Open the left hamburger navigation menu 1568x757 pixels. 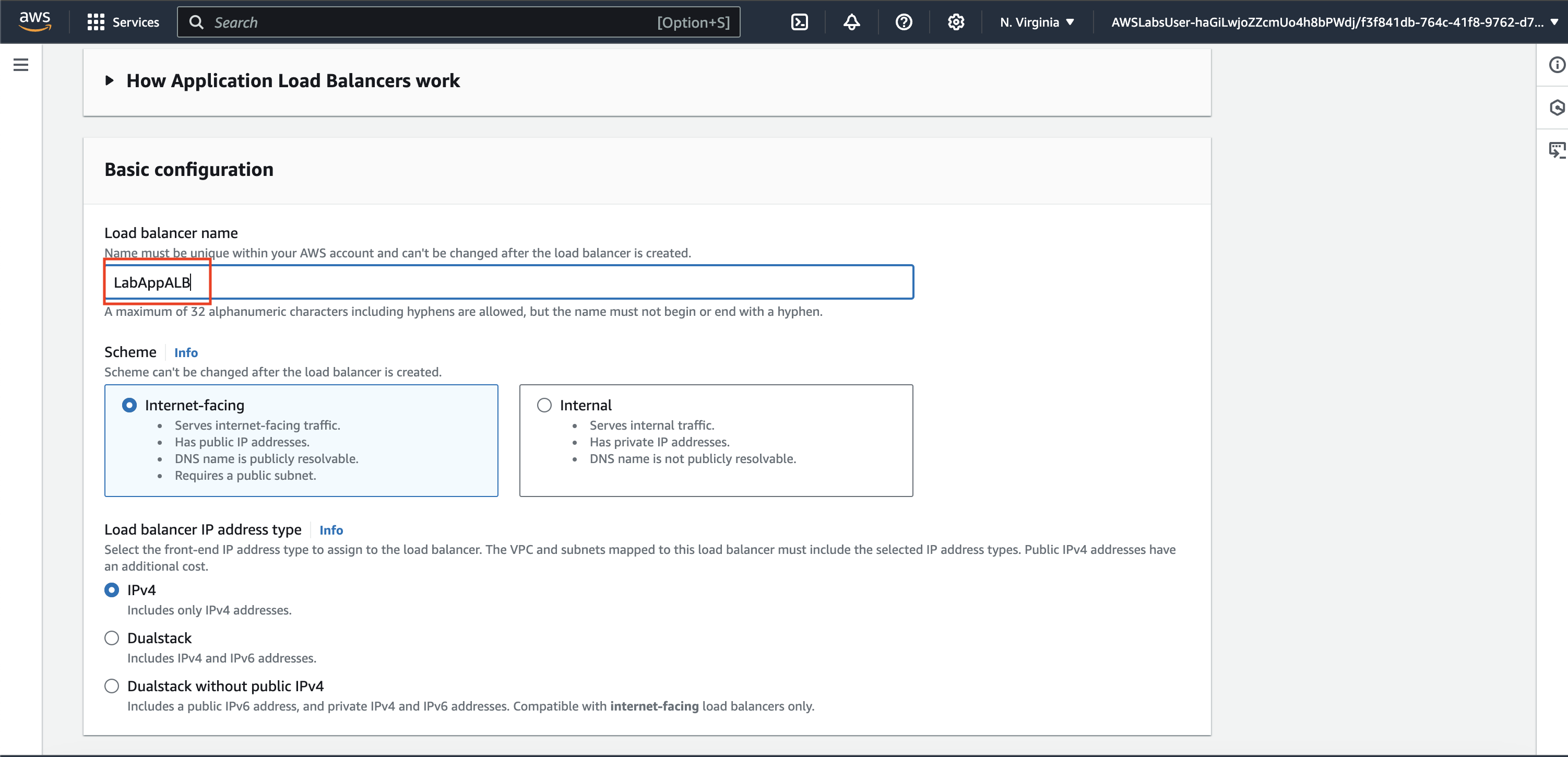(21, 65)
